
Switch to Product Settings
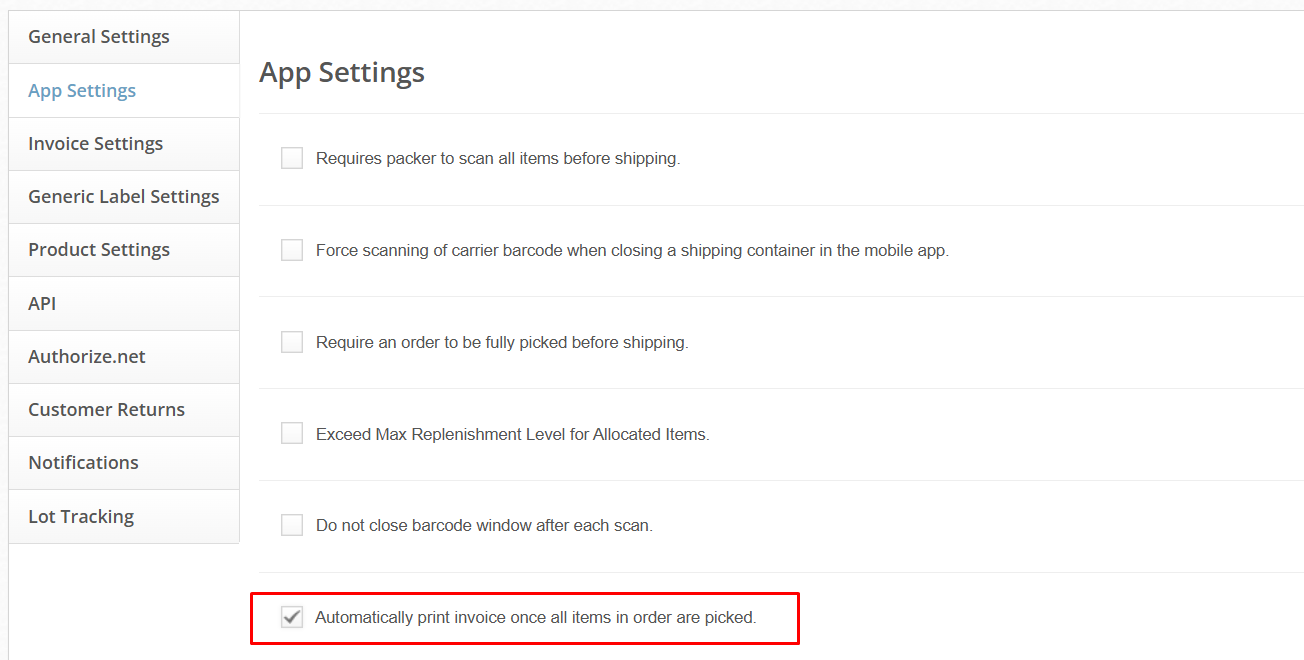99,250
